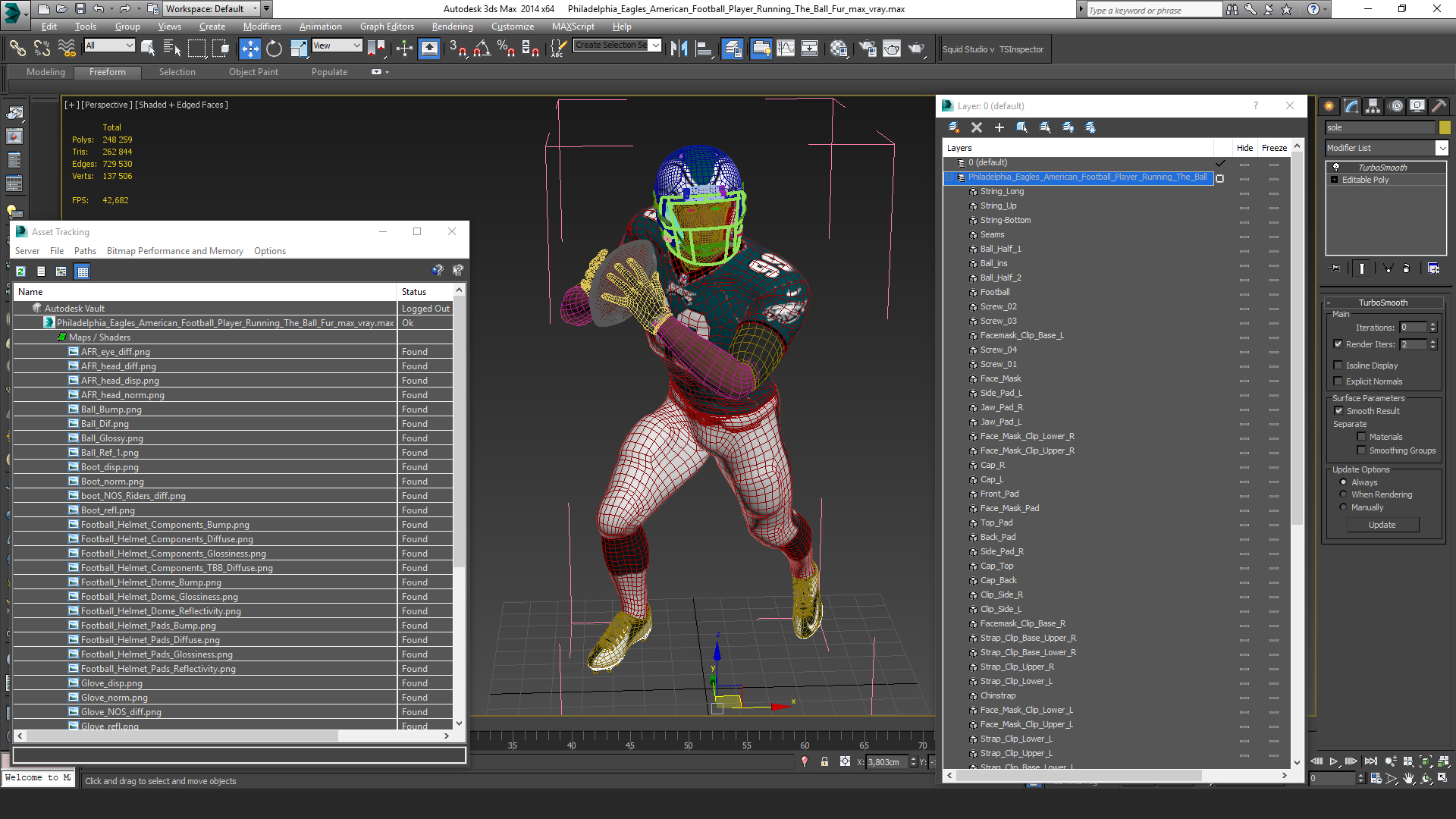Click the object color swatch beside sole

click(1445, 127)
